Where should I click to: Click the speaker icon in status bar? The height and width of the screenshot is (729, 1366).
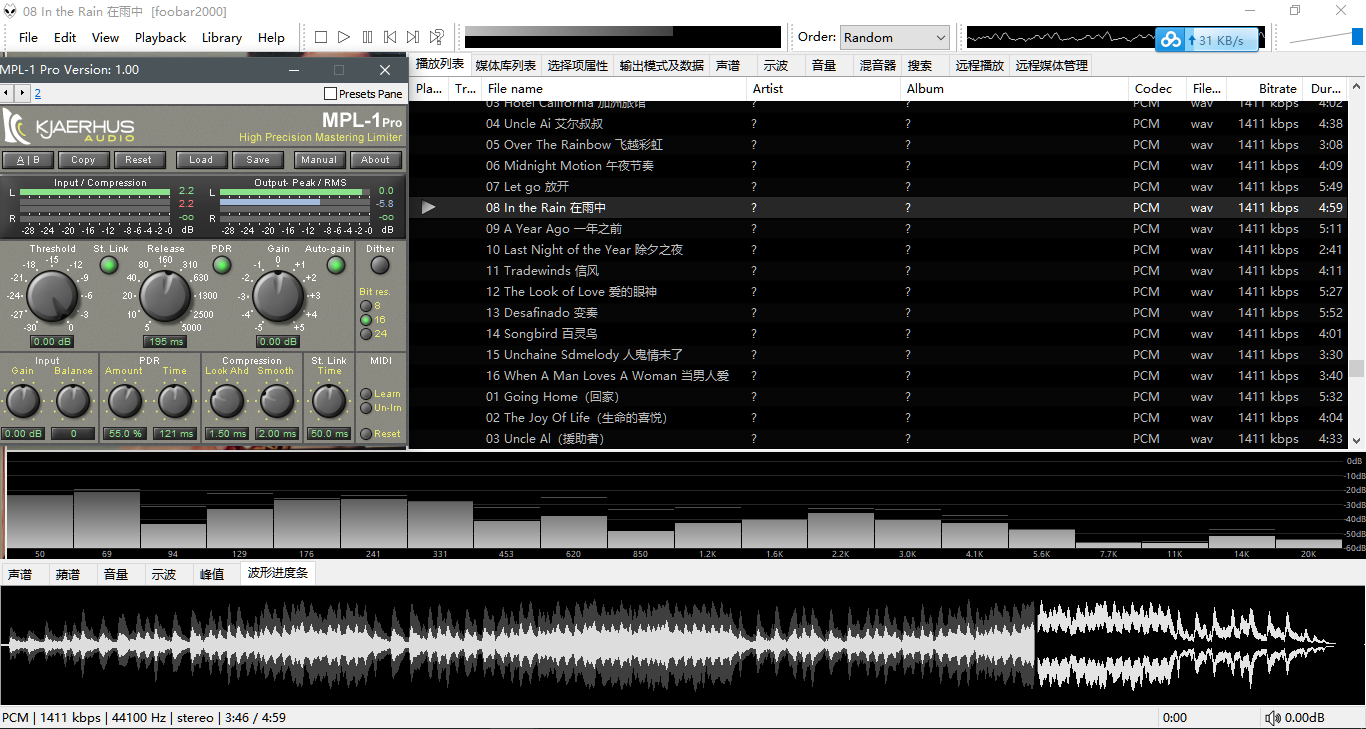coord(1272,717)
